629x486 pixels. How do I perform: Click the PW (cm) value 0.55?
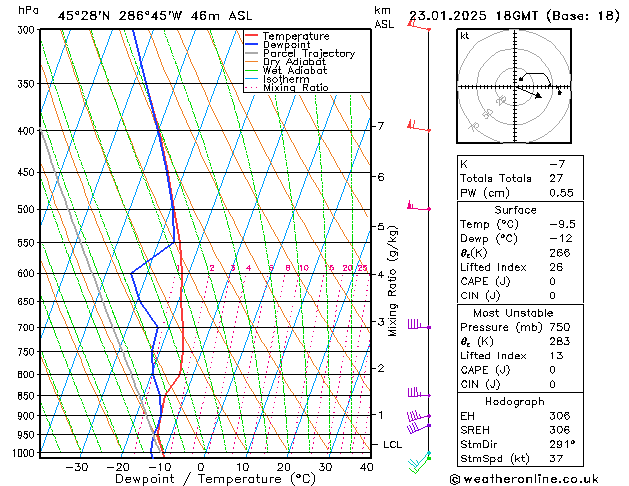click(x=561, y=193)
